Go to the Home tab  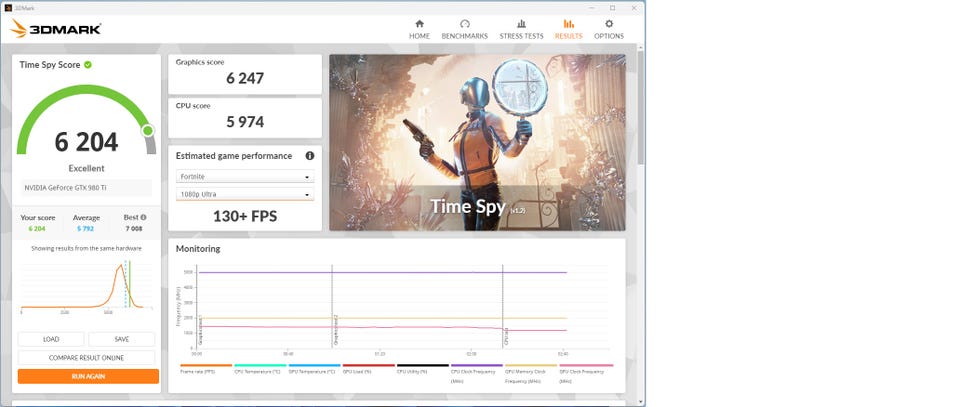tap(419, 29)
